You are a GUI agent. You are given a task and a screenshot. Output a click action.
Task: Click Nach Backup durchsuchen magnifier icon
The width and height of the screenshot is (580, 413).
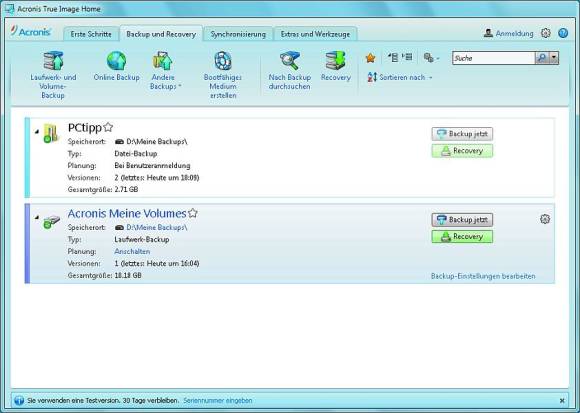pos(290,61)
